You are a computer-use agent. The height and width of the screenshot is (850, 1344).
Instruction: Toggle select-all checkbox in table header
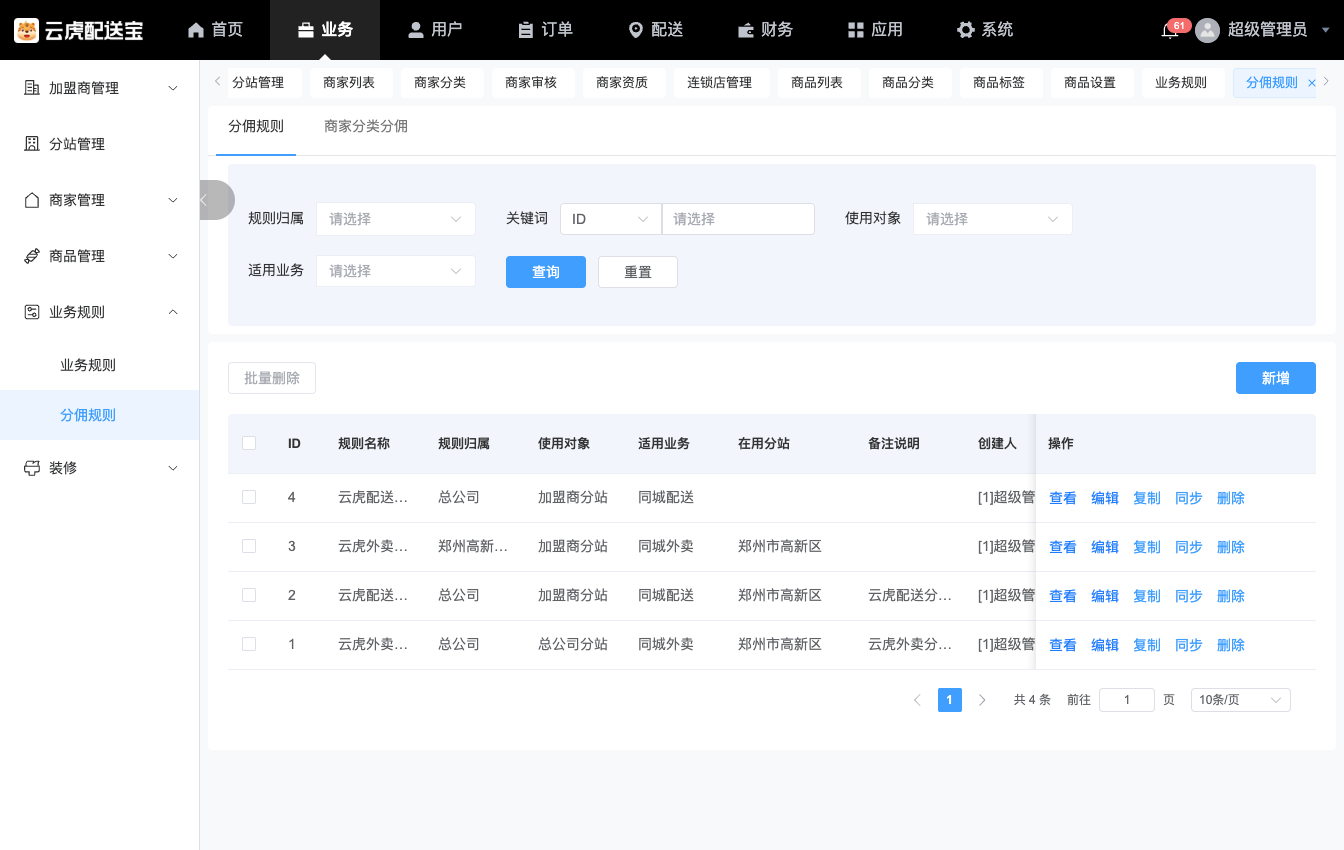(249, 443)
